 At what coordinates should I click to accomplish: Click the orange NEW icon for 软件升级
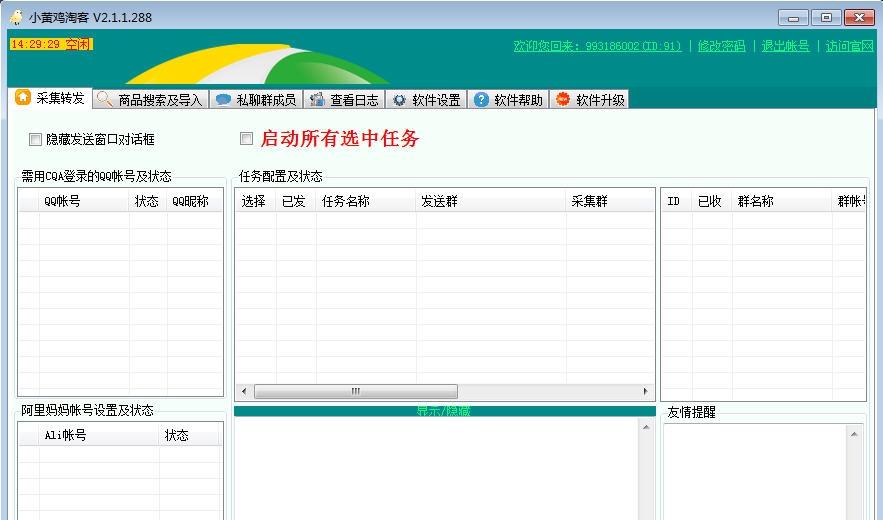(563, 99)
